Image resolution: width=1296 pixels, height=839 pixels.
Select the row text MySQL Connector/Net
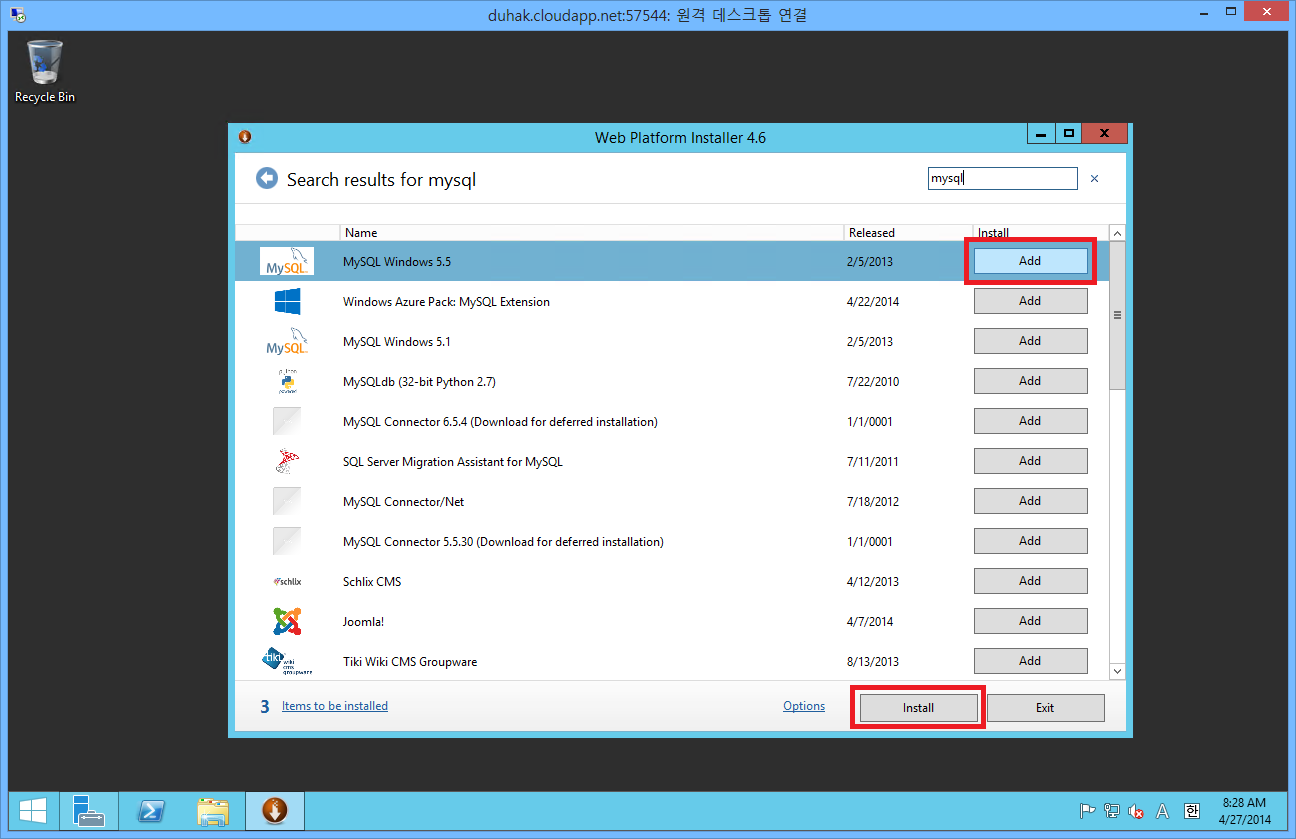pyautogui.click(x=403, y=502)
